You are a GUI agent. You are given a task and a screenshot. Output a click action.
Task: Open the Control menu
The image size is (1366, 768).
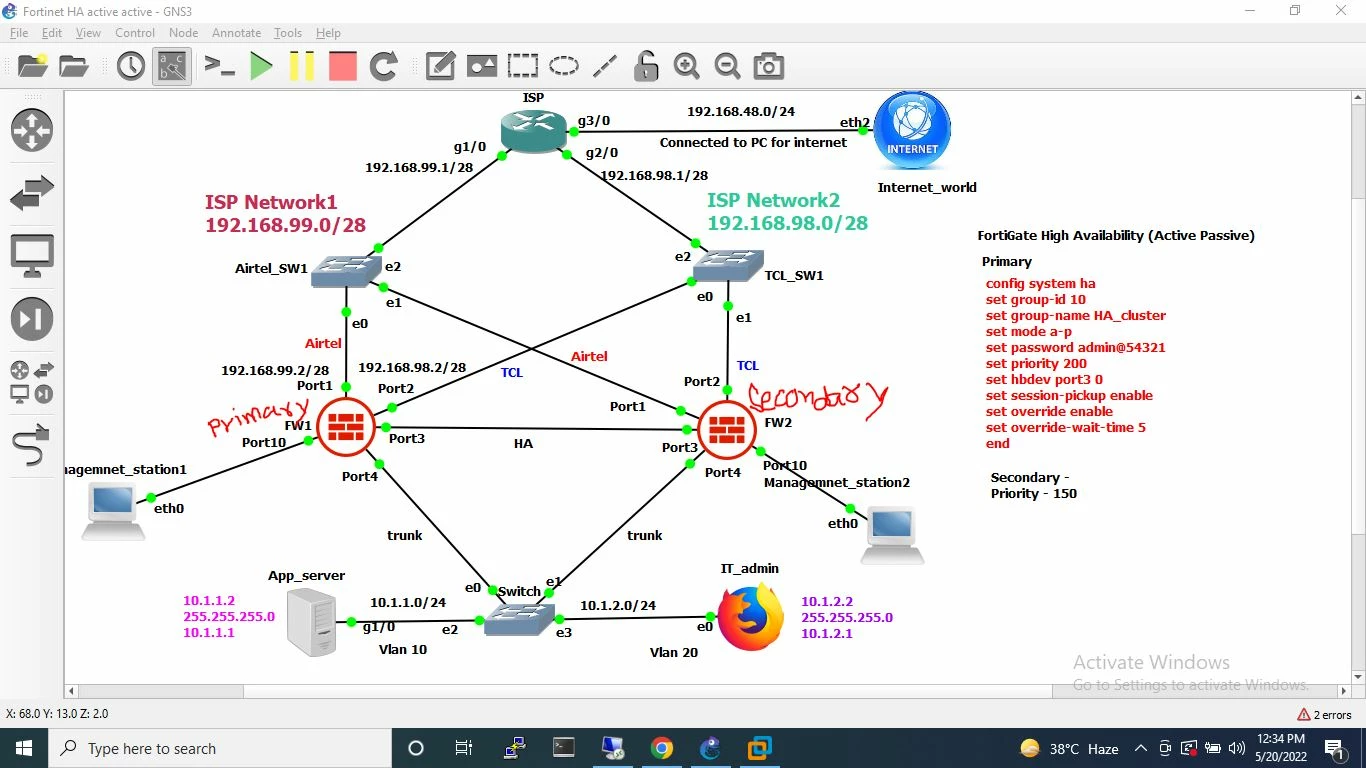click(x=135, y=33)
